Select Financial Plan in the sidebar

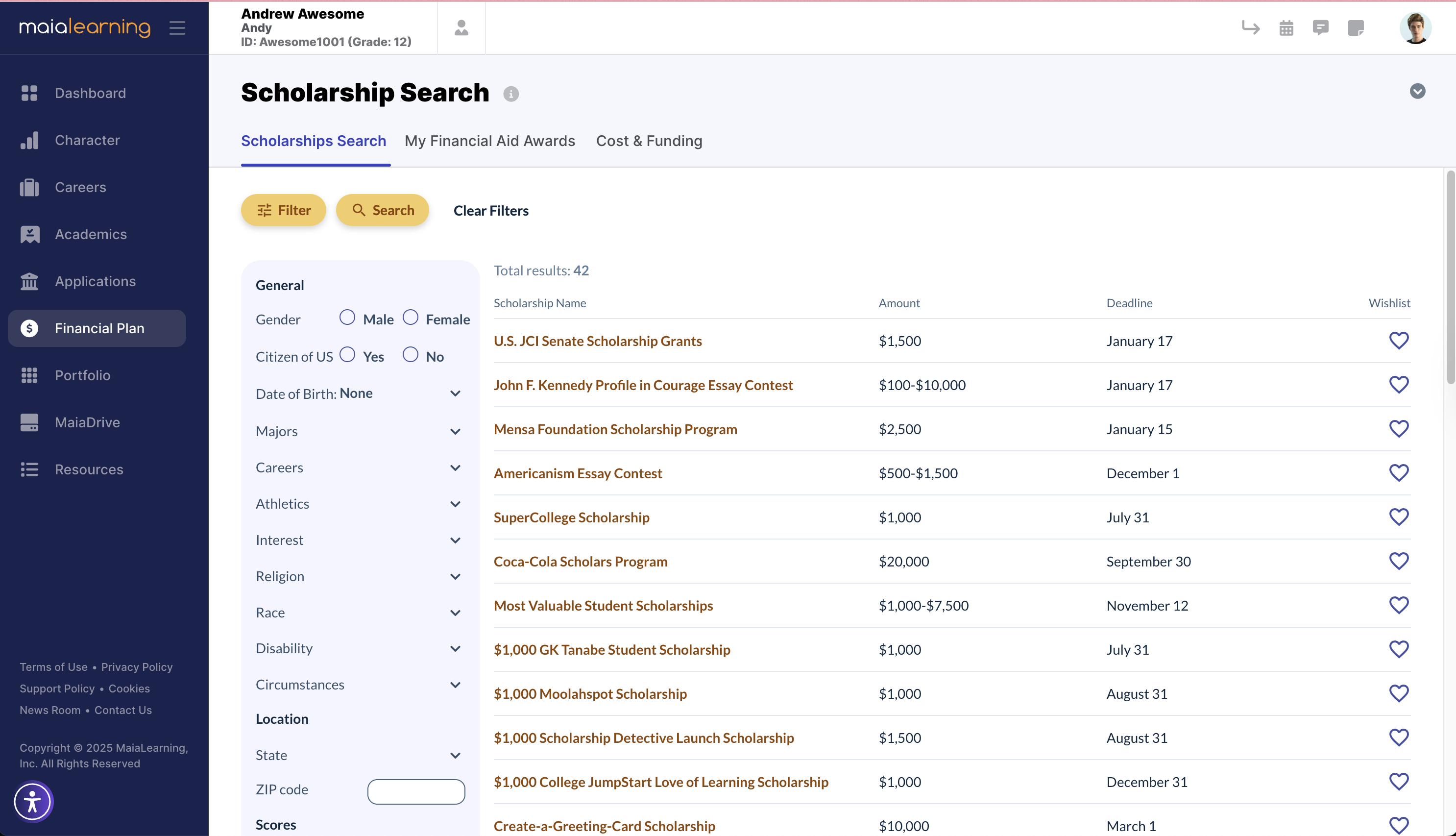pos(97,328)
